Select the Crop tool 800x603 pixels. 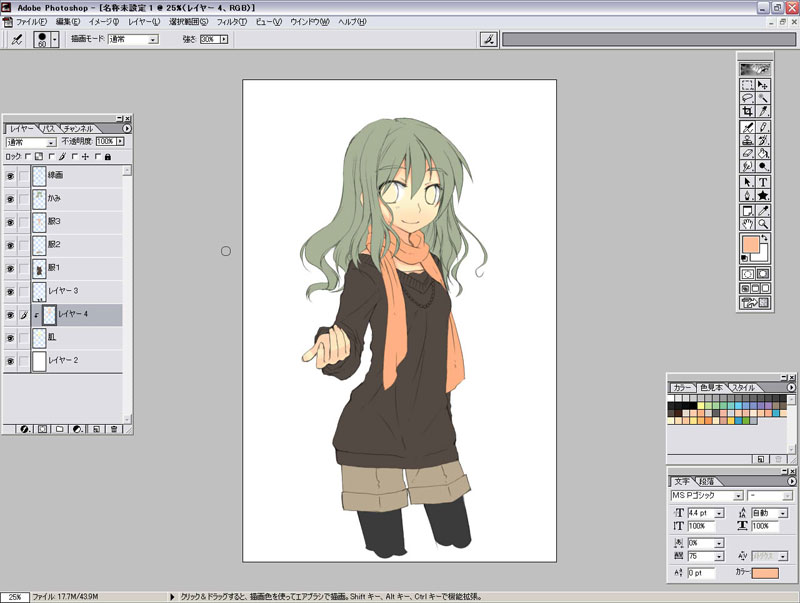click(747, 111)
